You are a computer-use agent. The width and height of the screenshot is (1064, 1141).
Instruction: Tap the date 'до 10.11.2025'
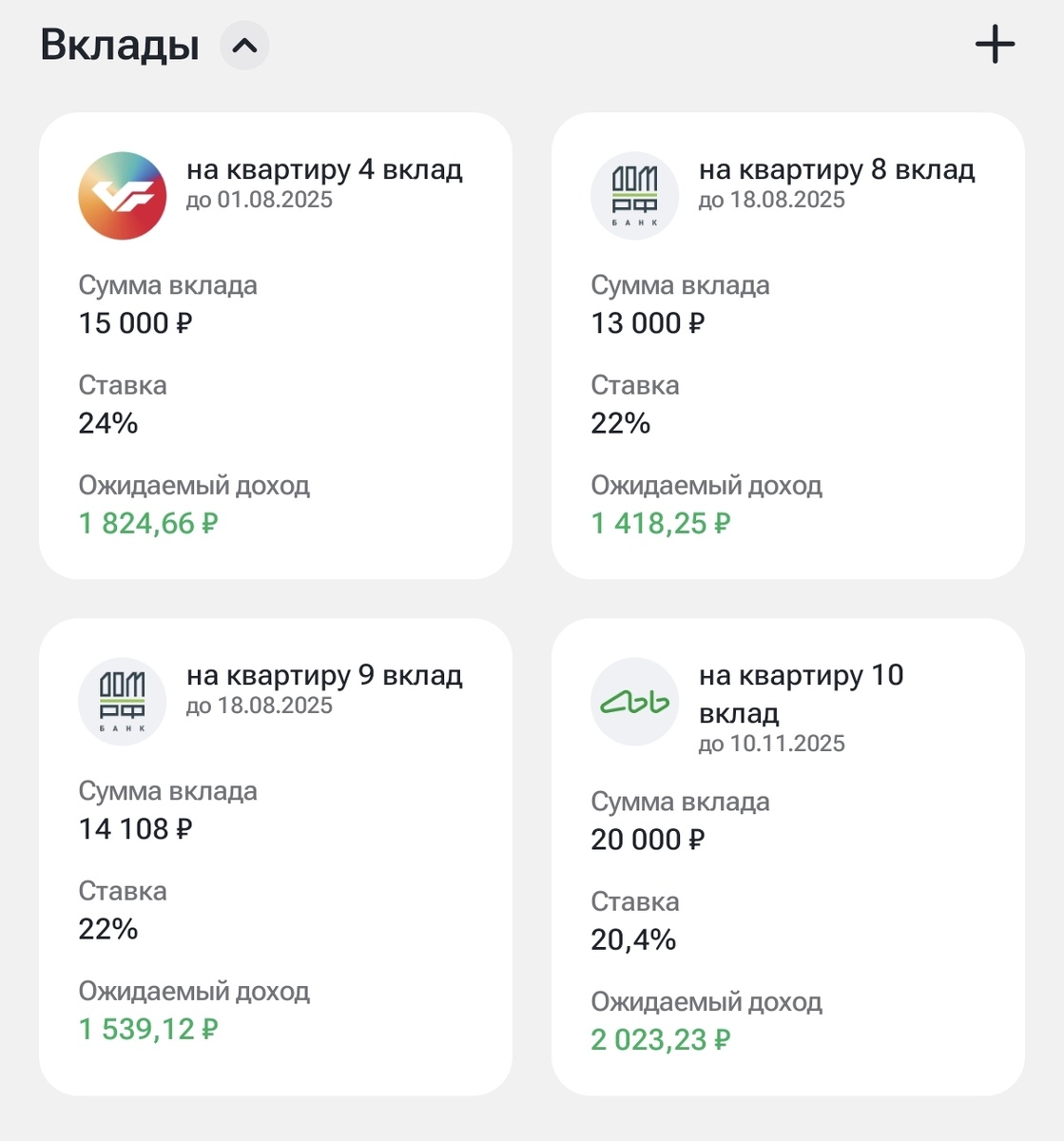tap(771, 744)
